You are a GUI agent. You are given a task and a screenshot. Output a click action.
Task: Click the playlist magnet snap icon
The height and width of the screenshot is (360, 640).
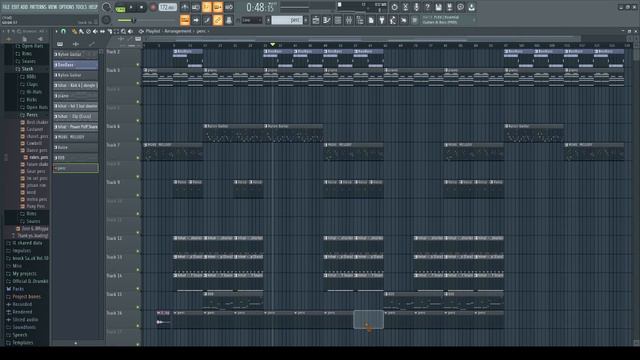pyautogui.click(x=63, y=31)
